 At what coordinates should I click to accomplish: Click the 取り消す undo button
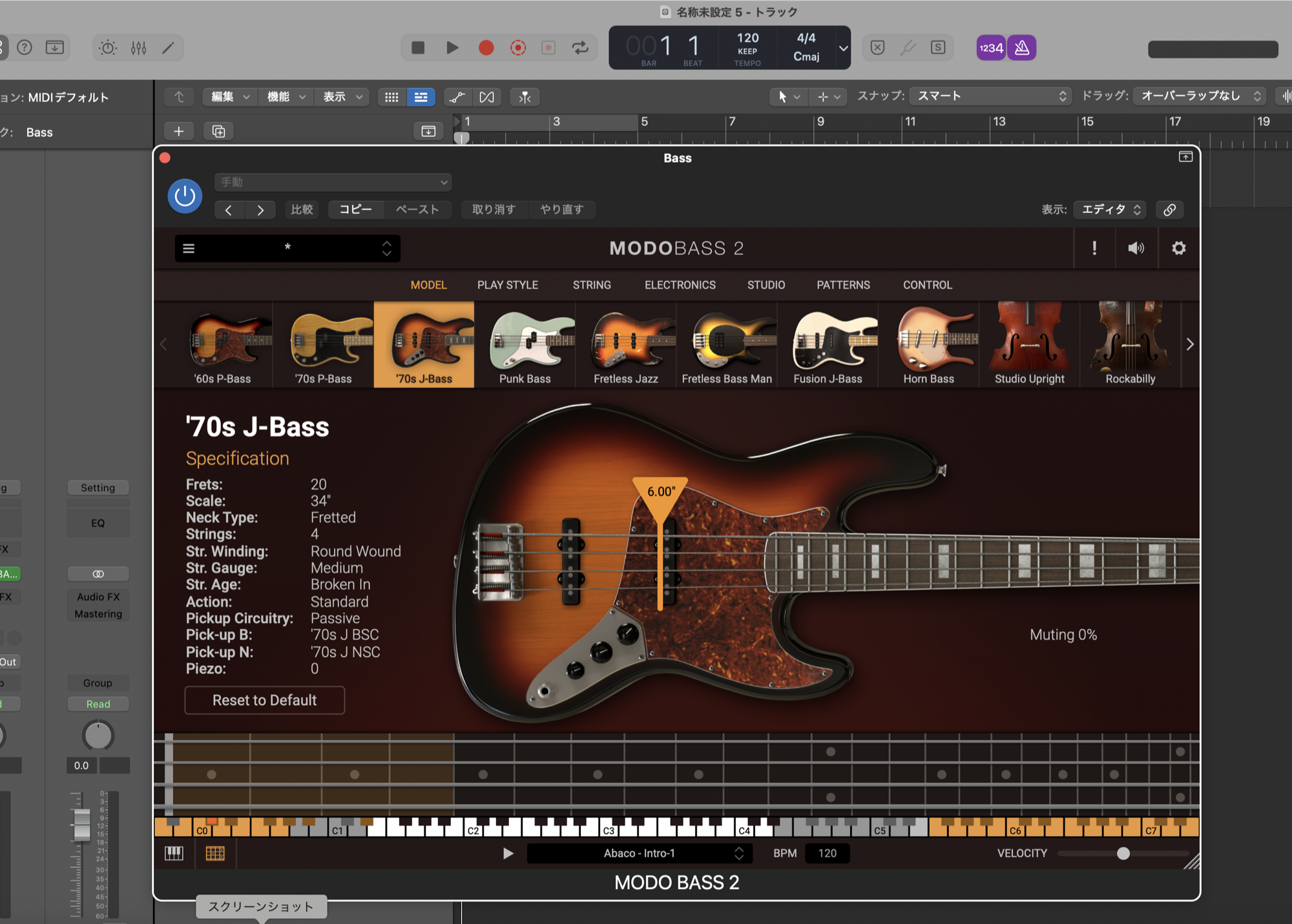(x=494, y=210)
